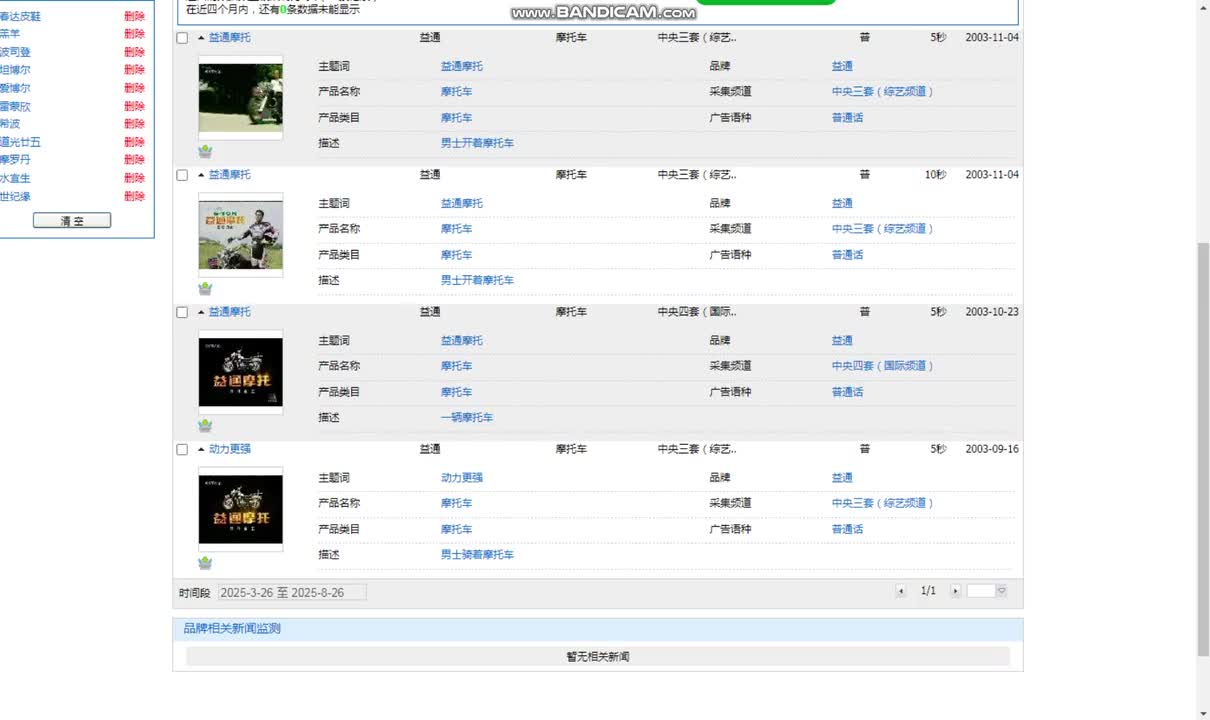This screenshot has height=720, width=1210.
Task: Click the basket icon under the 5秒 2003-11-04 ad thumbnail
Action: click(205, 151)
